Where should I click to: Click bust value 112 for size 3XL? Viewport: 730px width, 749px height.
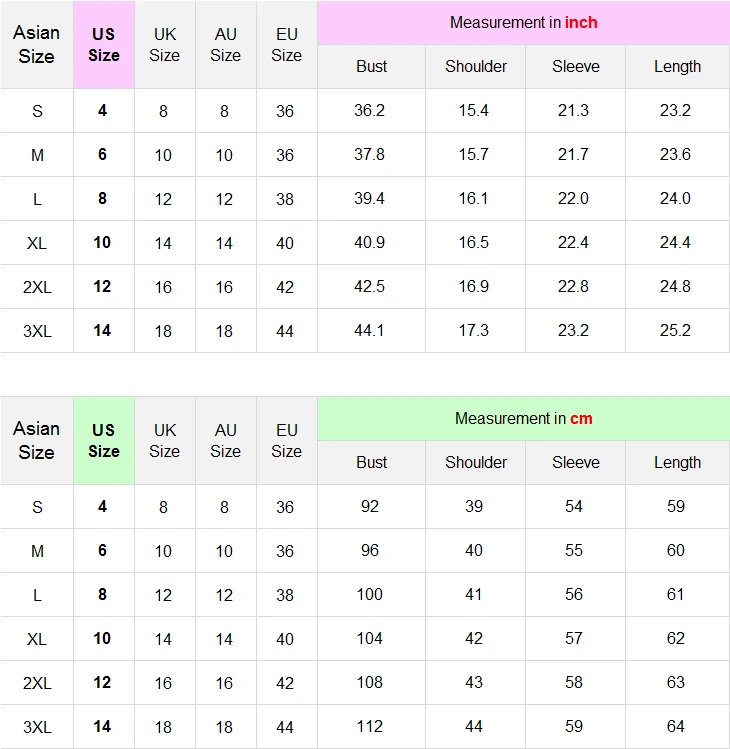[370, 726]
